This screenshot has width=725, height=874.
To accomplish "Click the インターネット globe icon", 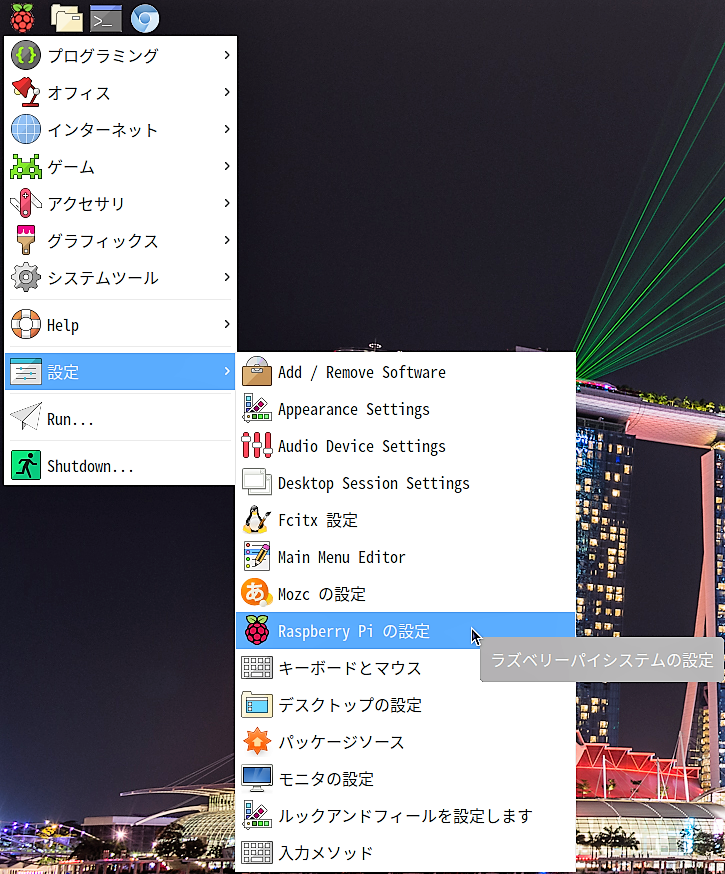I will click(x=26, y=129).
